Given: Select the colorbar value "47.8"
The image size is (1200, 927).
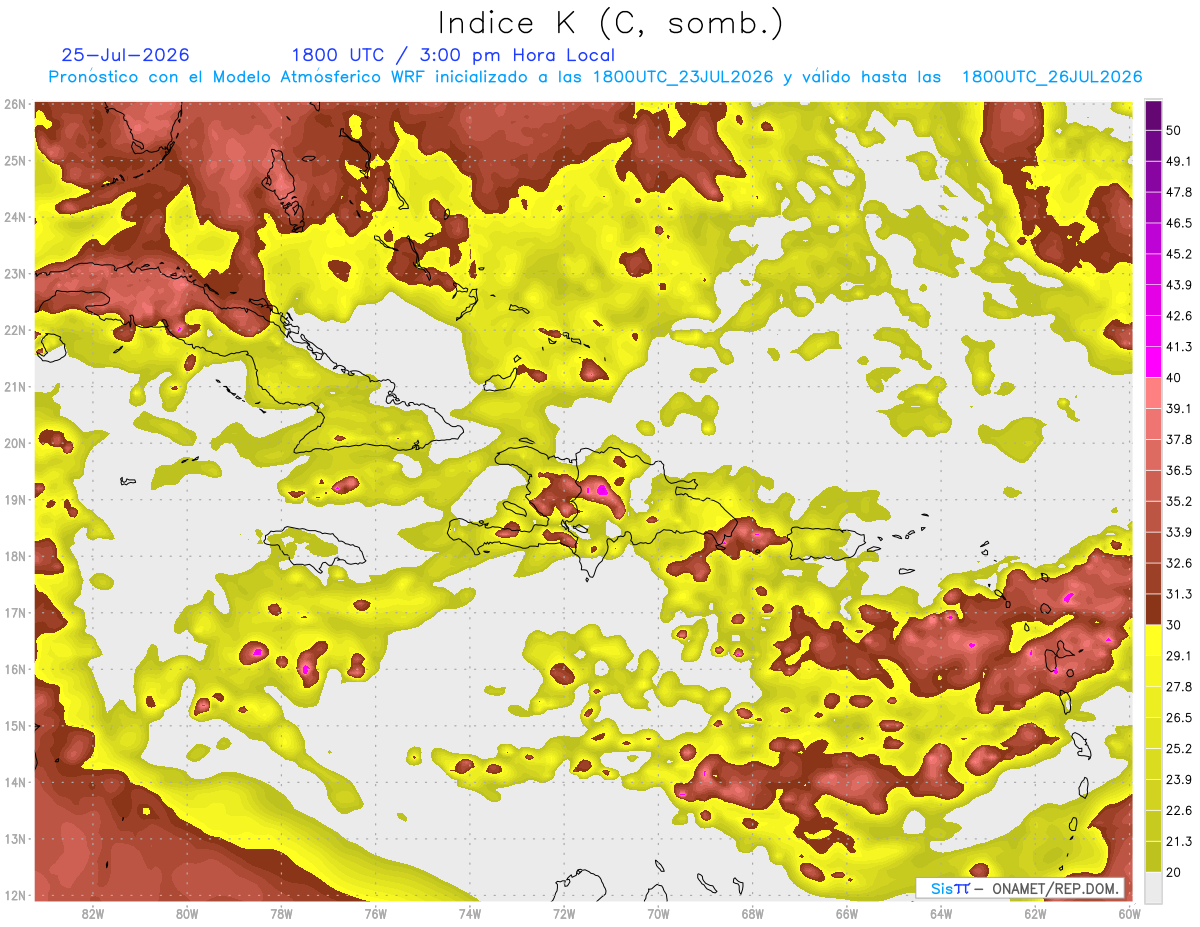Looking at the screenshot, I should point(1179,192).
